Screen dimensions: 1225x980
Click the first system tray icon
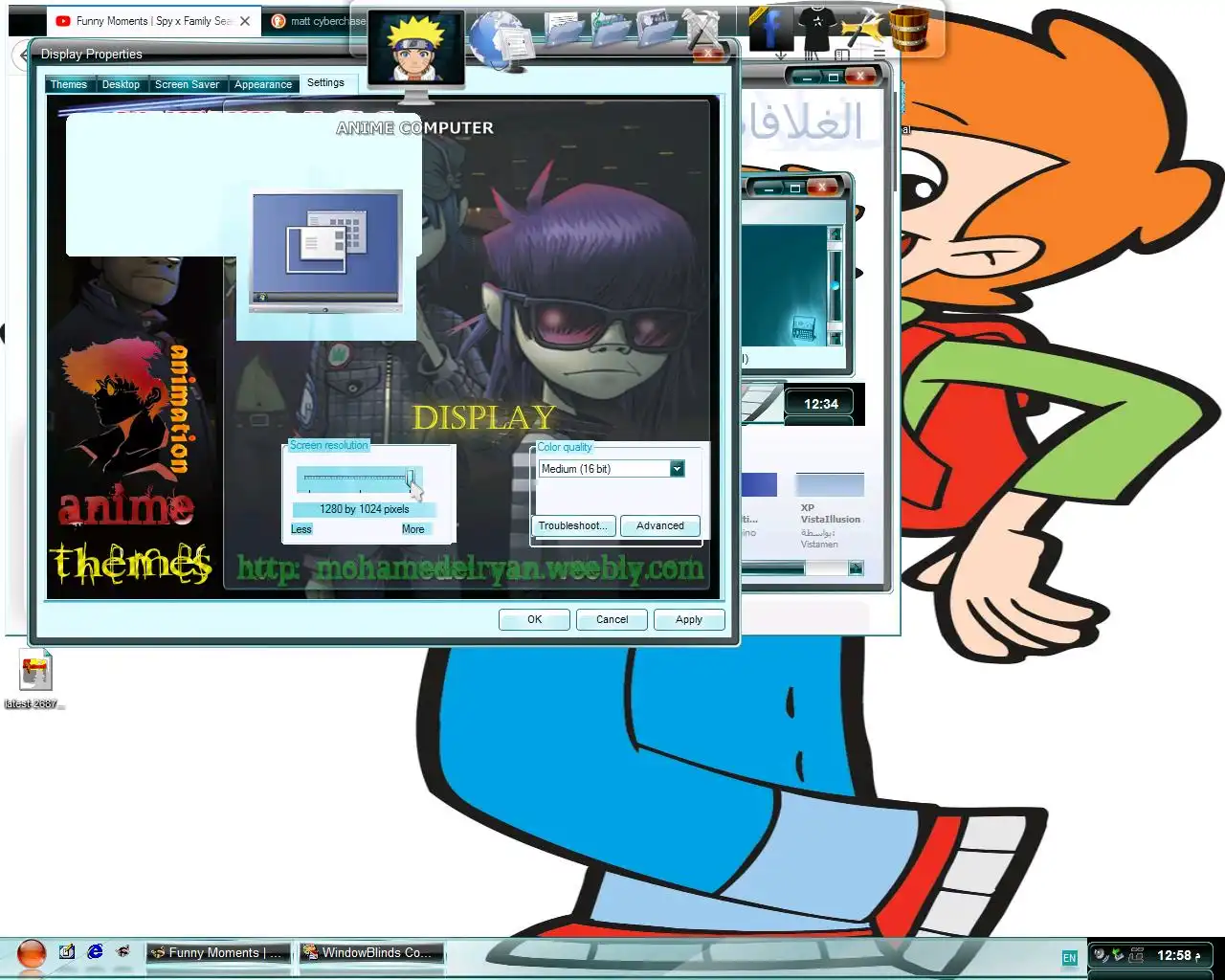click(x=1102, y=955)
